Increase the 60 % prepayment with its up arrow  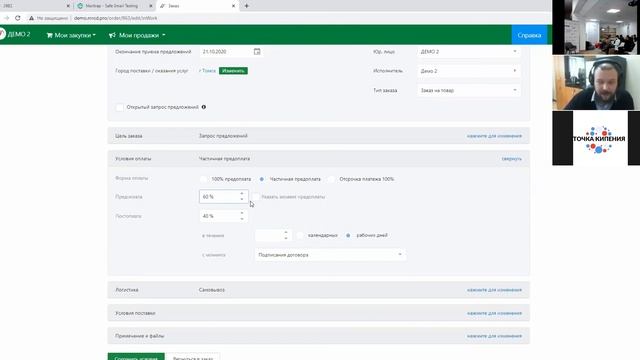[x=242, y=193]
